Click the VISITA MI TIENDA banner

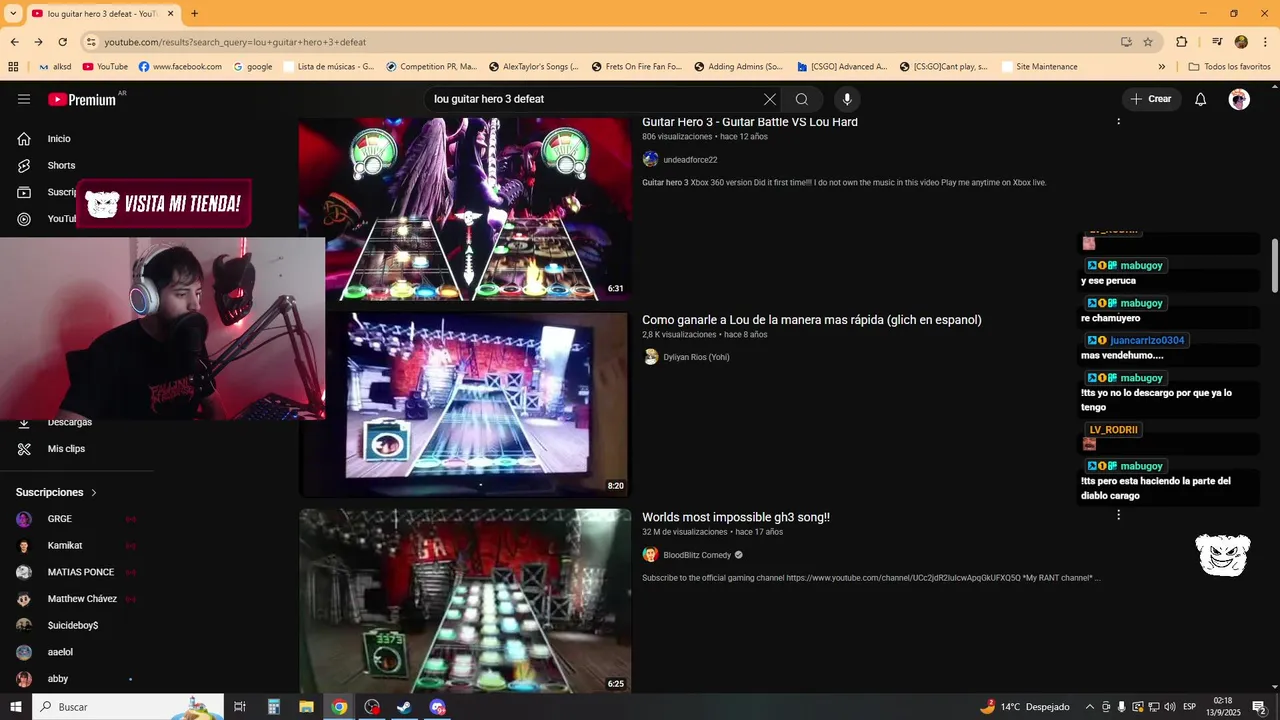164,205
